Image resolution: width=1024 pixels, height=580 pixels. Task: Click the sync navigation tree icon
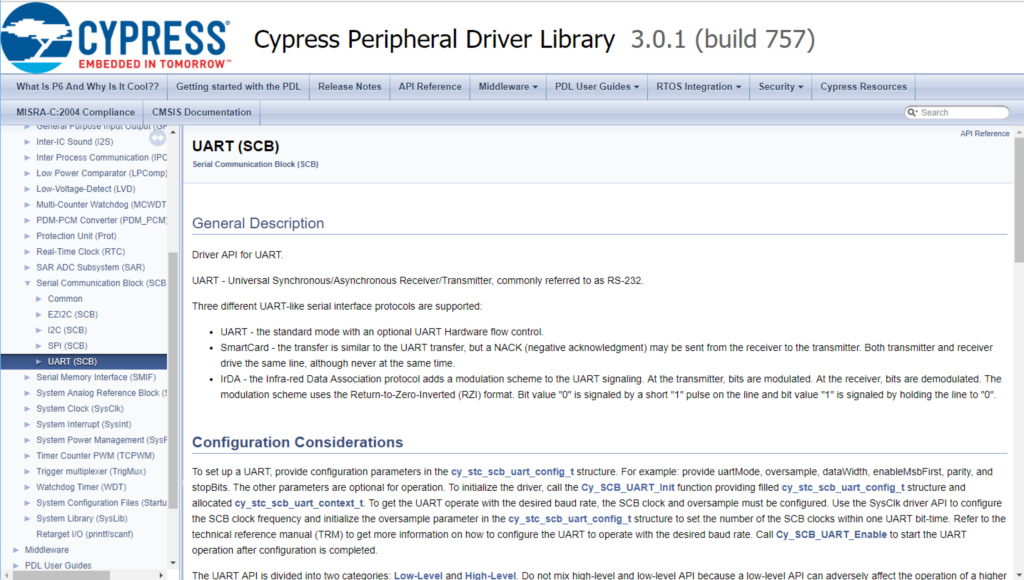click(157, 137)
